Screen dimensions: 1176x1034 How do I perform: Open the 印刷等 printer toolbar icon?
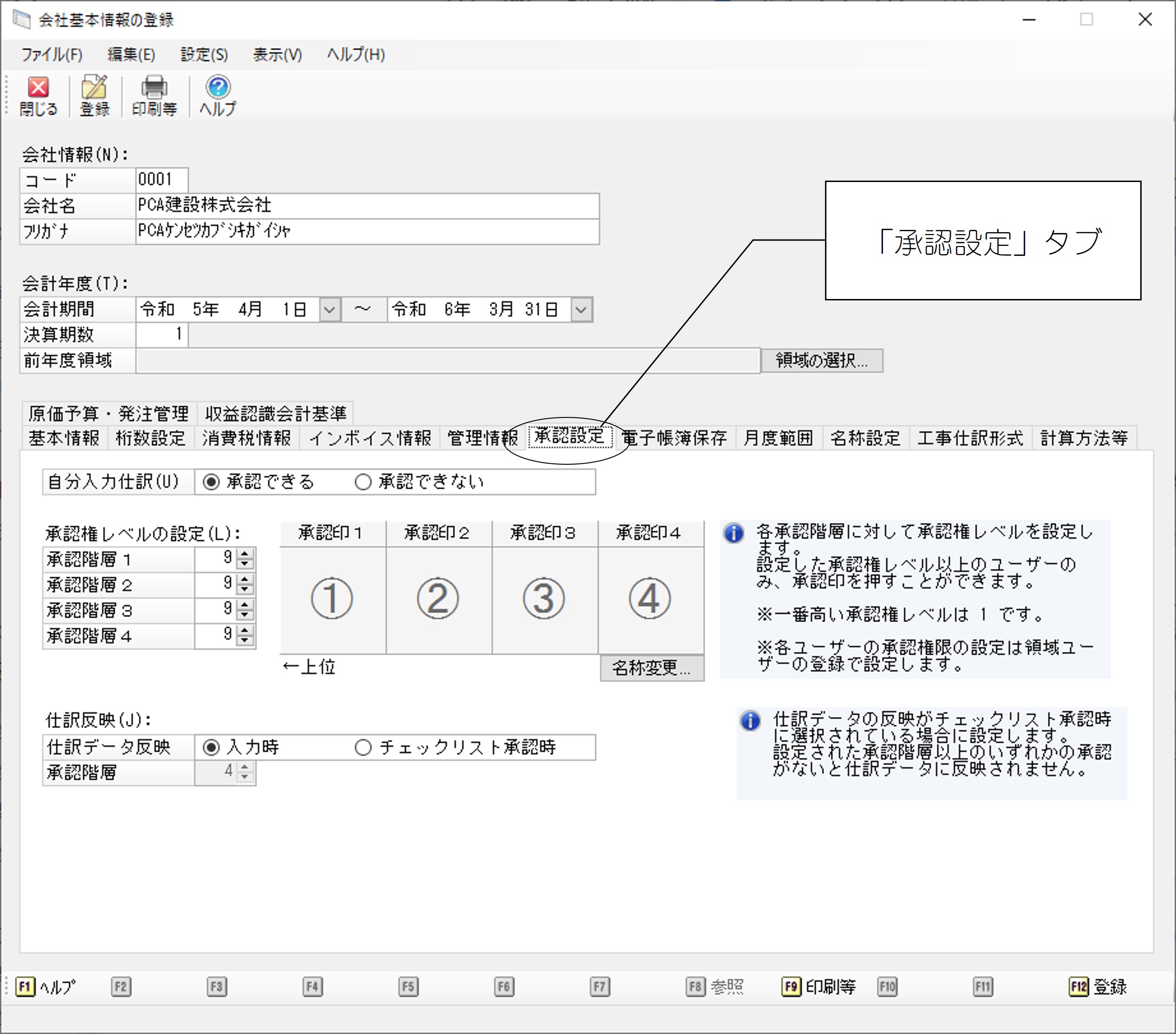154,96
